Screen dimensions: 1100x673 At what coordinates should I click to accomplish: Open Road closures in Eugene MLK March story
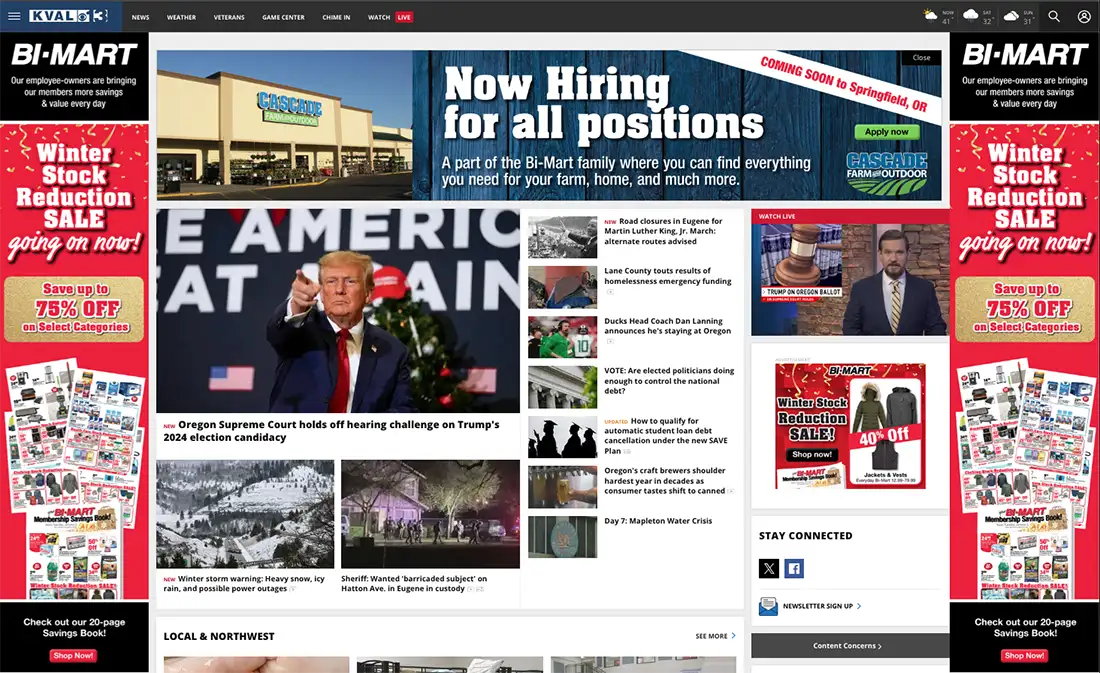click(663, 231)
